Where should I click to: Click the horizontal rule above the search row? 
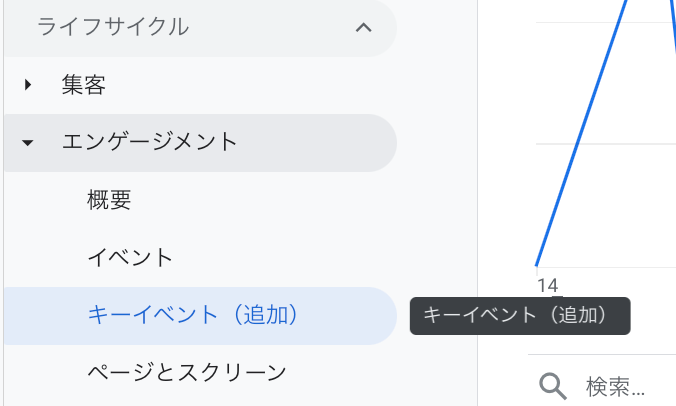pos(602,355)
